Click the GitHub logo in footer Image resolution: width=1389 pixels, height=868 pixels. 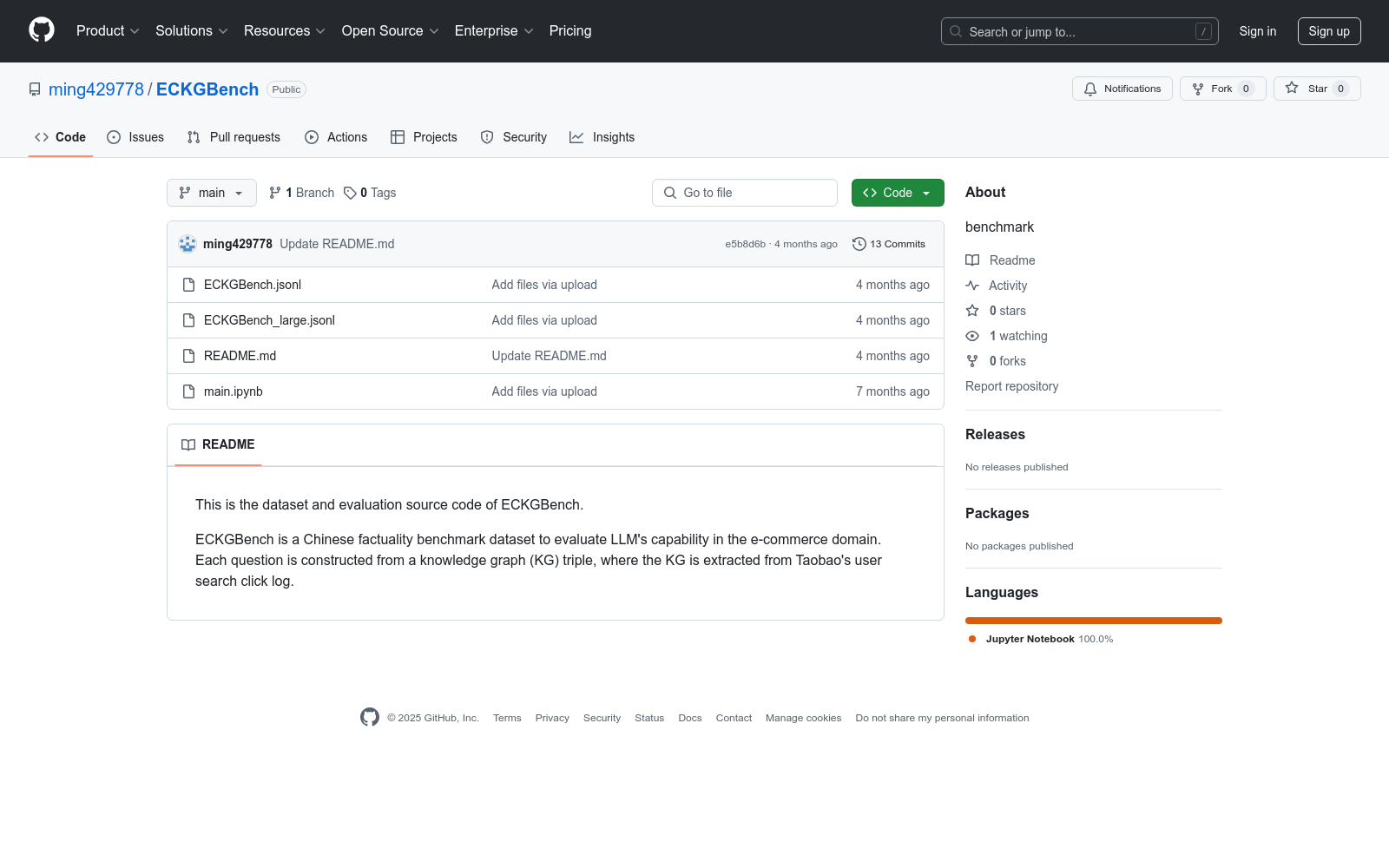click(370, 717)
